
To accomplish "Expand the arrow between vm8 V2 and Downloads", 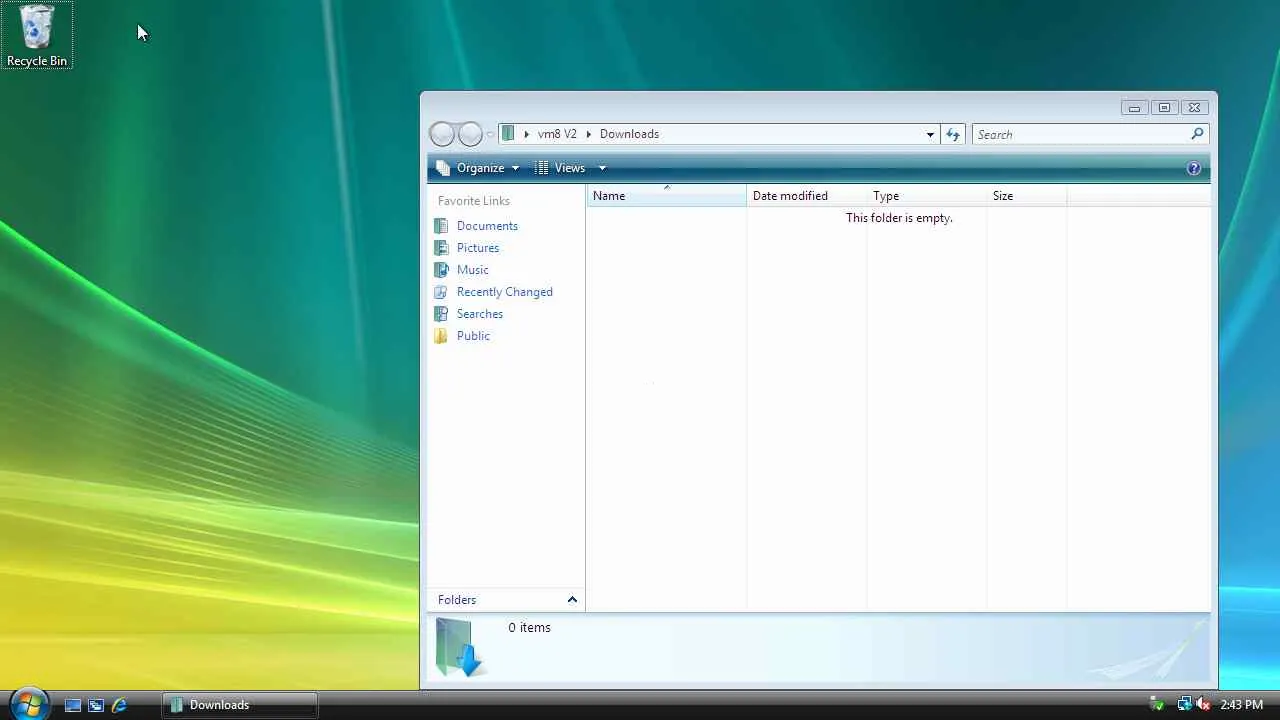I will point(589,134).
